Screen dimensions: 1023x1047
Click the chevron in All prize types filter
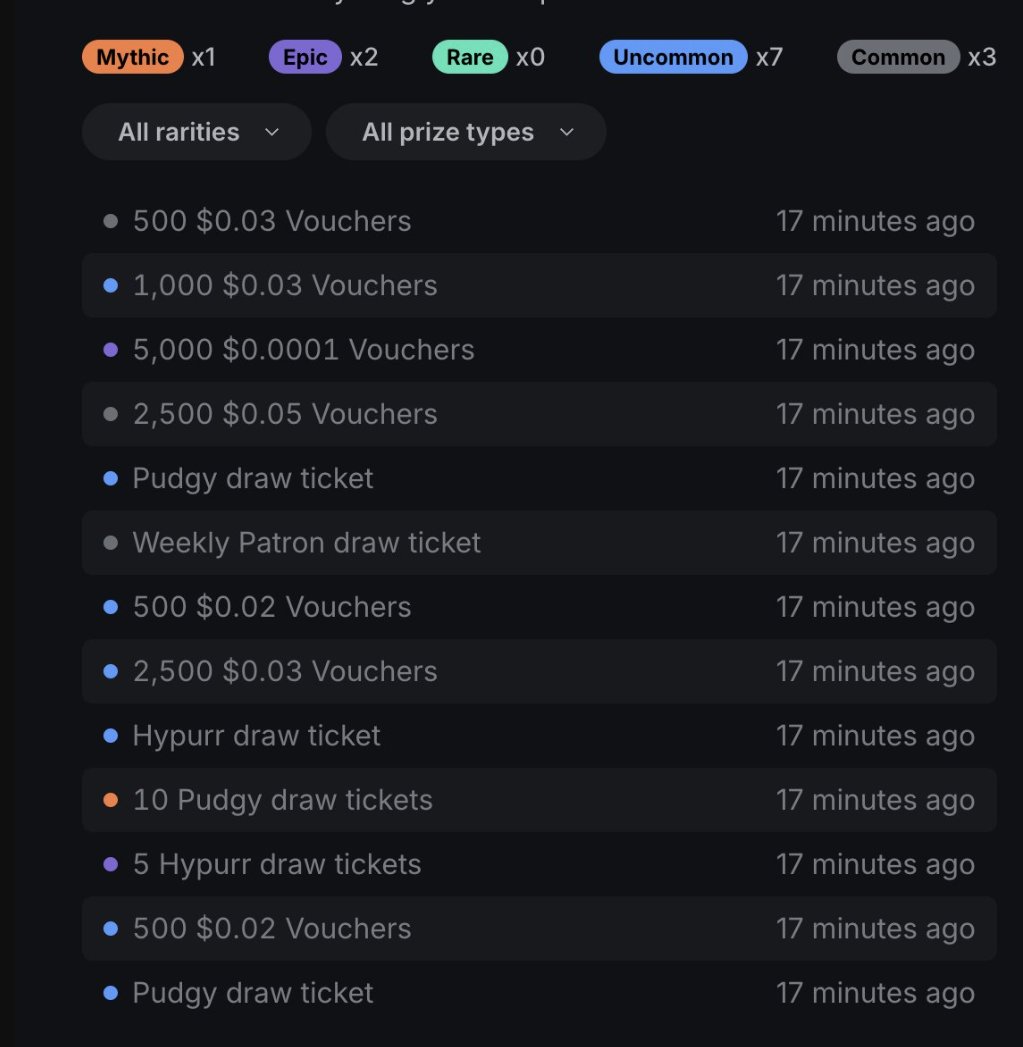coord(567,132)
